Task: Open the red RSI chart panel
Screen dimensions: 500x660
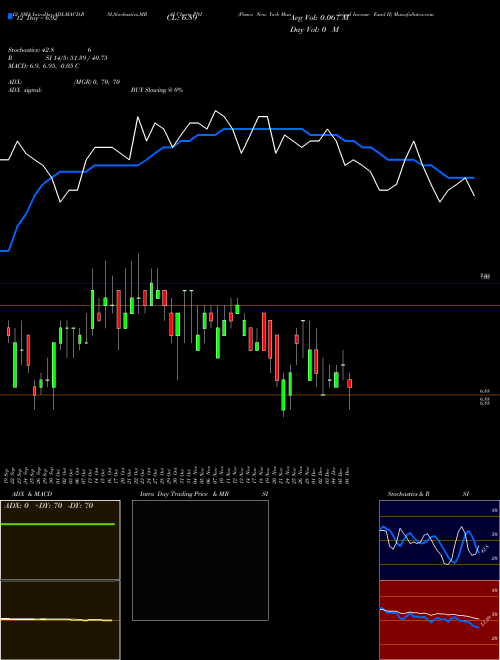Action: (x=439, y=620)
